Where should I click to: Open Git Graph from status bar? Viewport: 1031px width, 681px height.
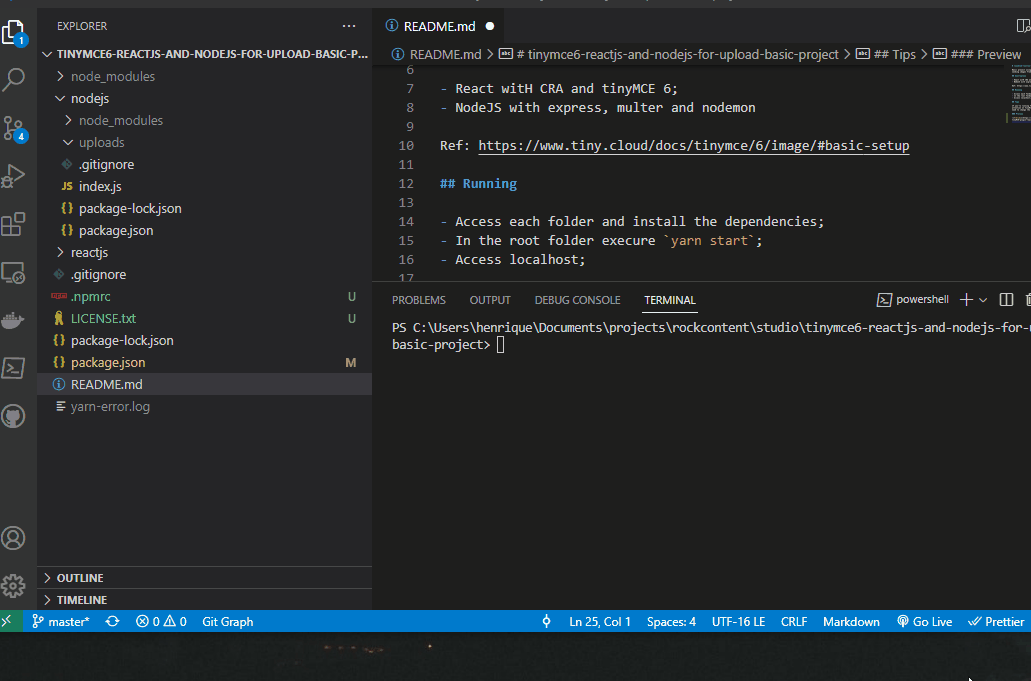pos(228,621)
